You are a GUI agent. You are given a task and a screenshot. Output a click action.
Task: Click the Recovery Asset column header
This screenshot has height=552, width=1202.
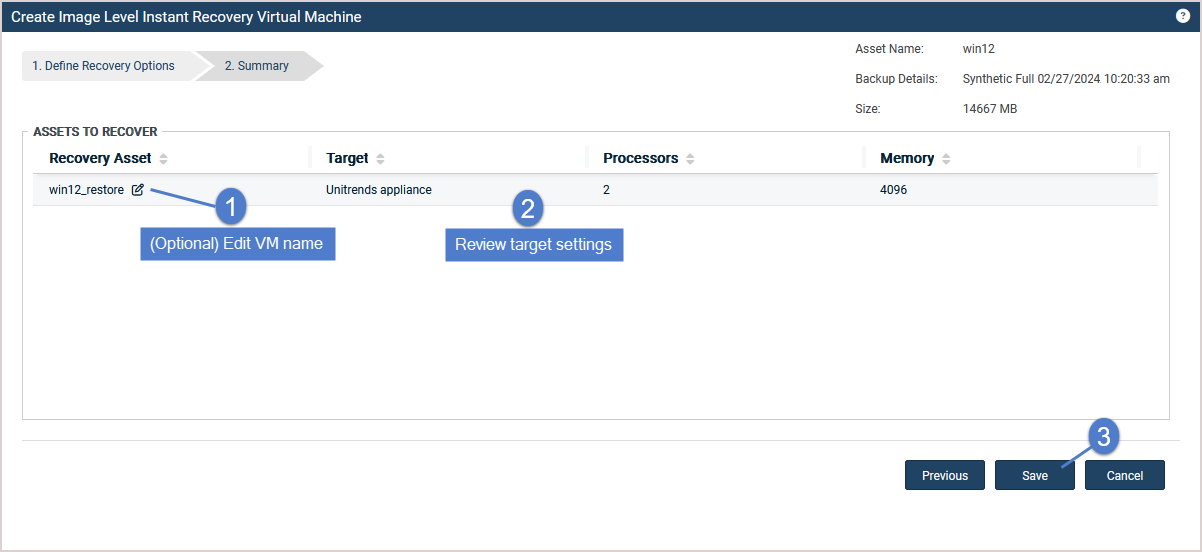[x=100, y=158]
